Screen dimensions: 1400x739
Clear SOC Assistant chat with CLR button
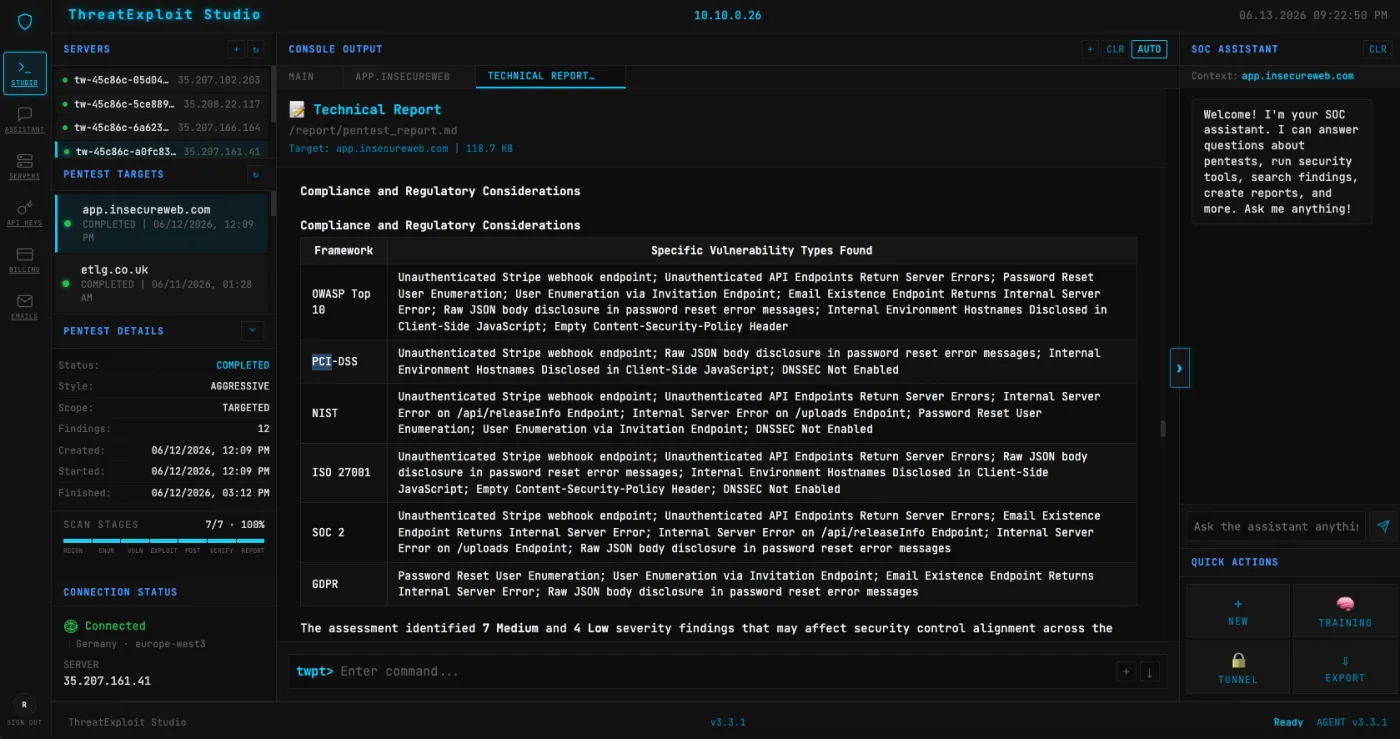pos(1378,49)
